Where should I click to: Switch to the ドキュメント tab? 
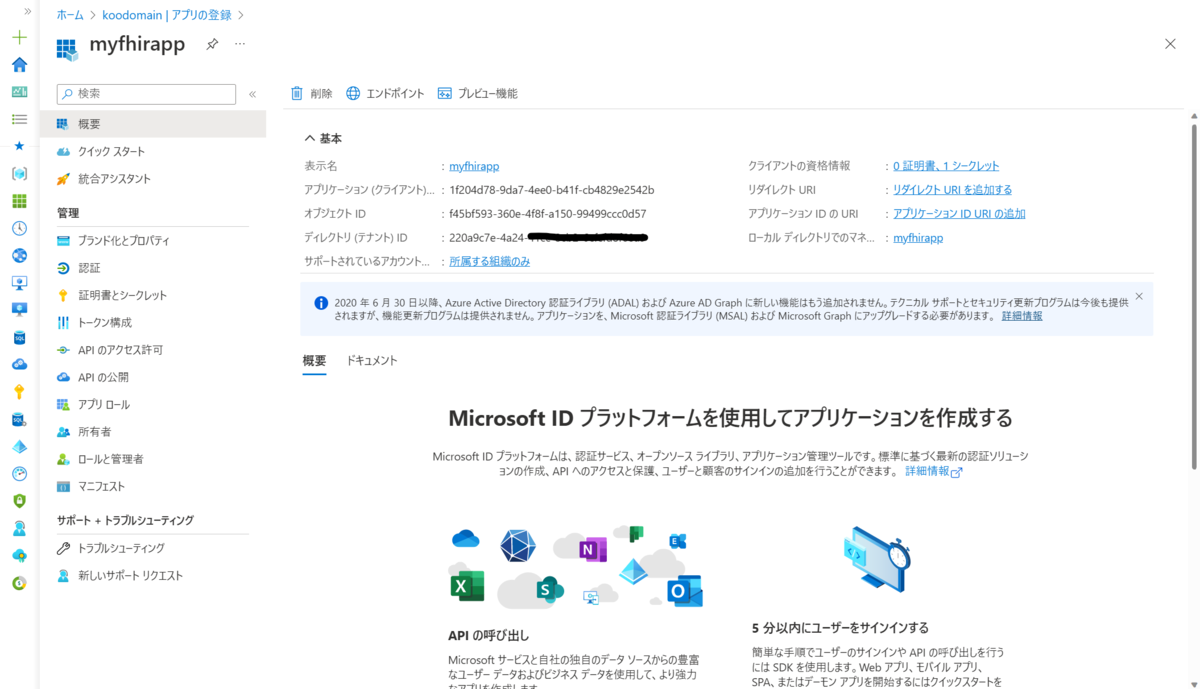point(372,361)
